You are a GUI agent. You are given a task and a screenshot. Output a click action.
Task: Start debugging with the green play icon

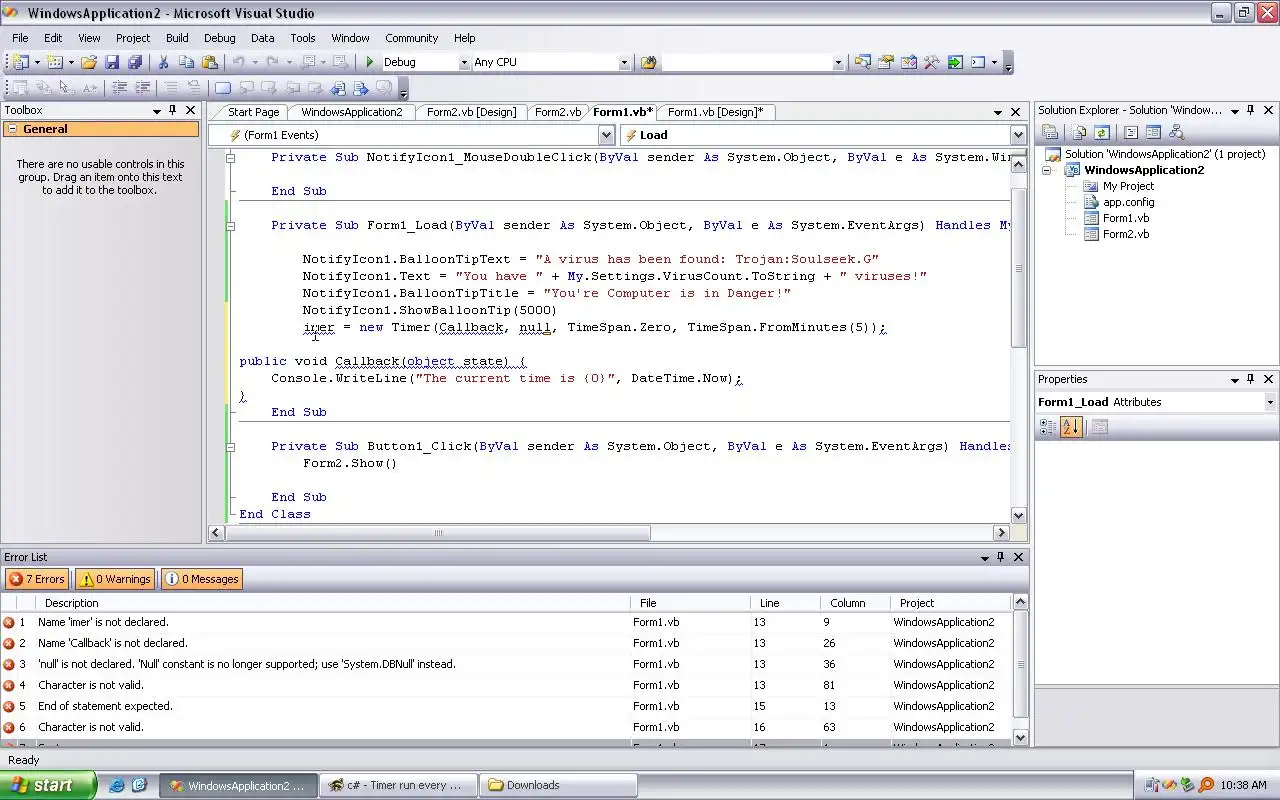click(369, 62)
